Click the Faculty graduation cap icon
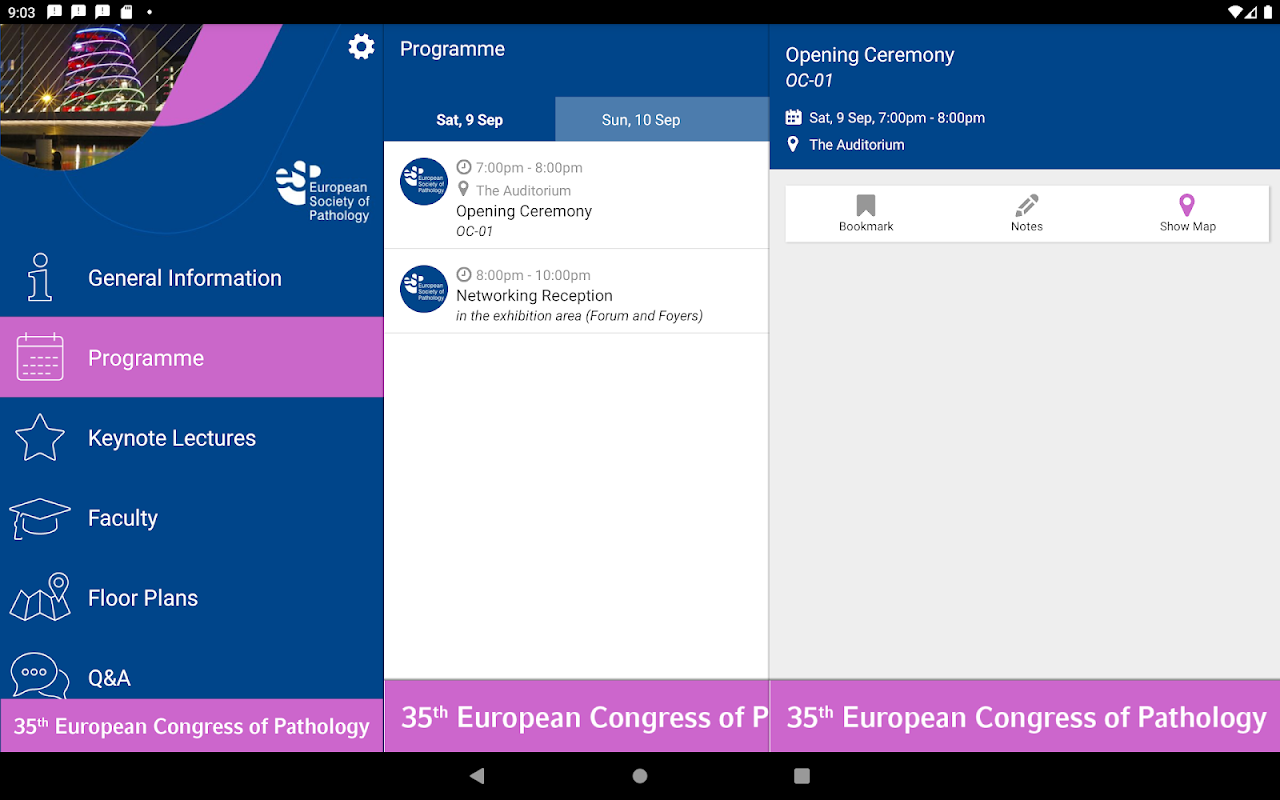 pyautogui.click(x=40, y=518)
